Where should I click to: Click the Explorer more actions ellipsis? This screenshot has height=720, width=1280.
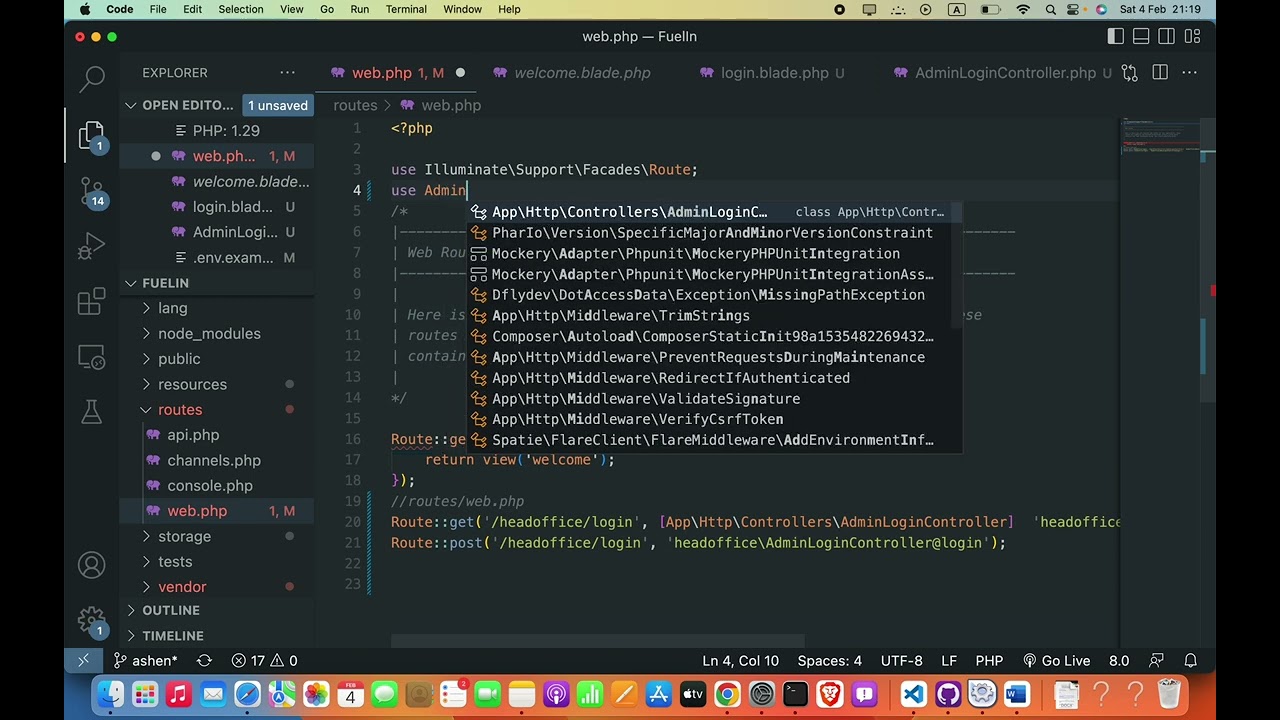tap(287, 73)
